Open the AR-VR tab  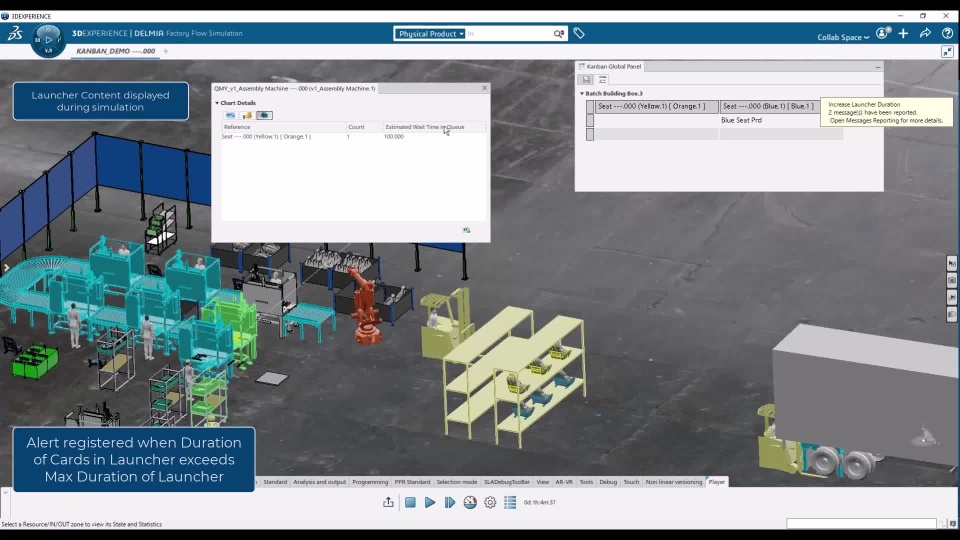564,482
